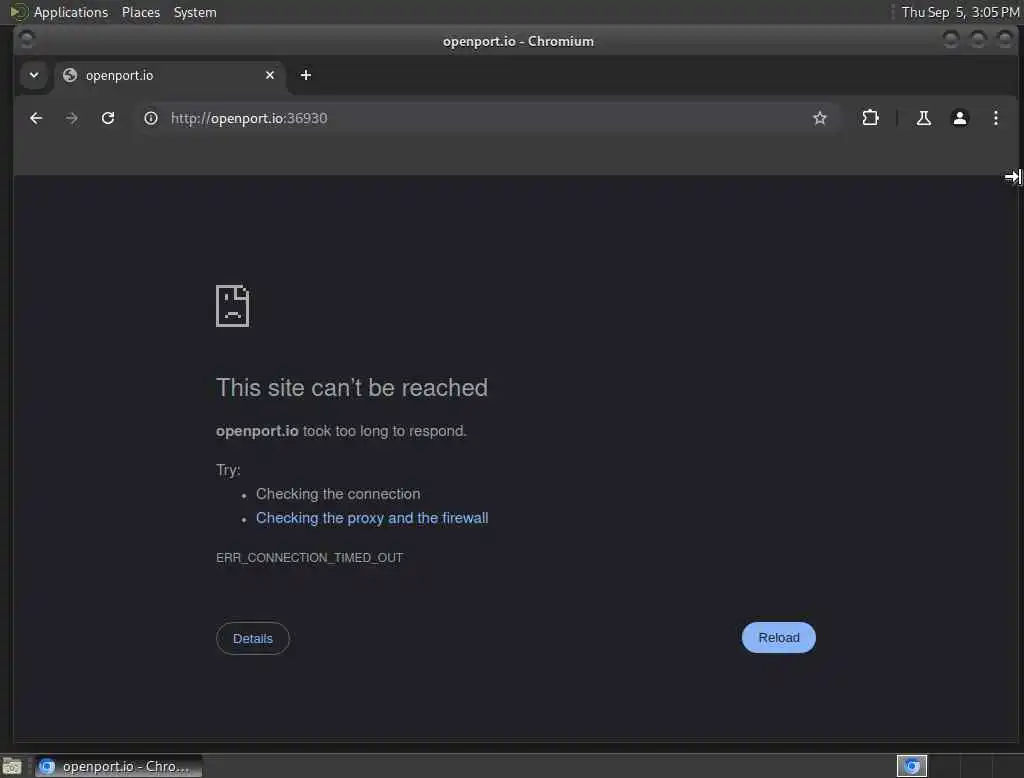This screenshot has width=1024, height=778.
Task: Open the profile avatar menu
Action: pos(959,118)
